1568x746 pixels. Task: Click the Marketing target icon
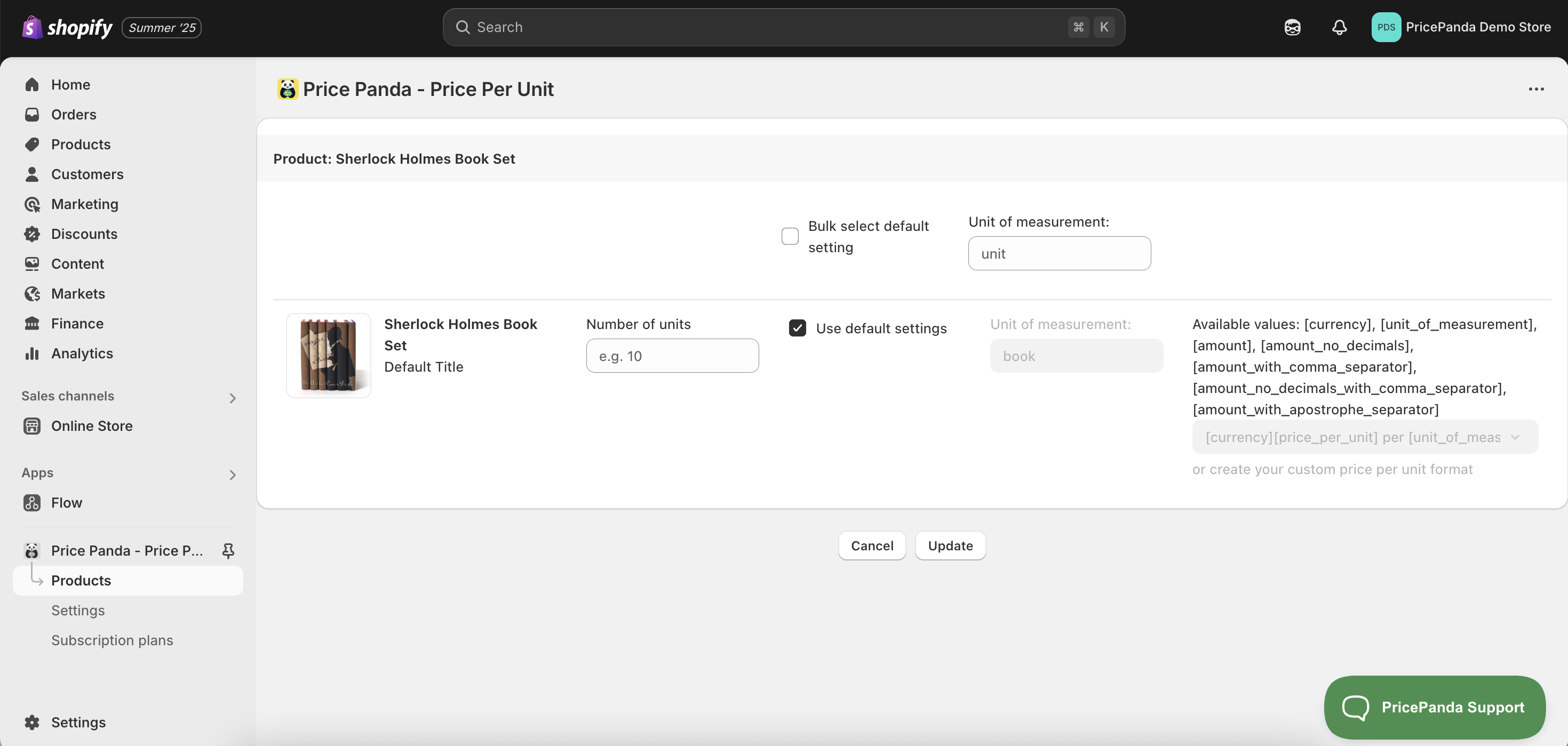click(32, 204)
